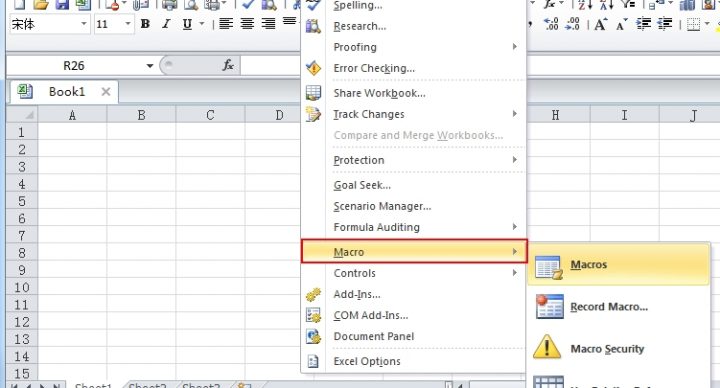Expand the Protection submenu
The height and width of the screenshot is (388, 720).
[413, 160]
